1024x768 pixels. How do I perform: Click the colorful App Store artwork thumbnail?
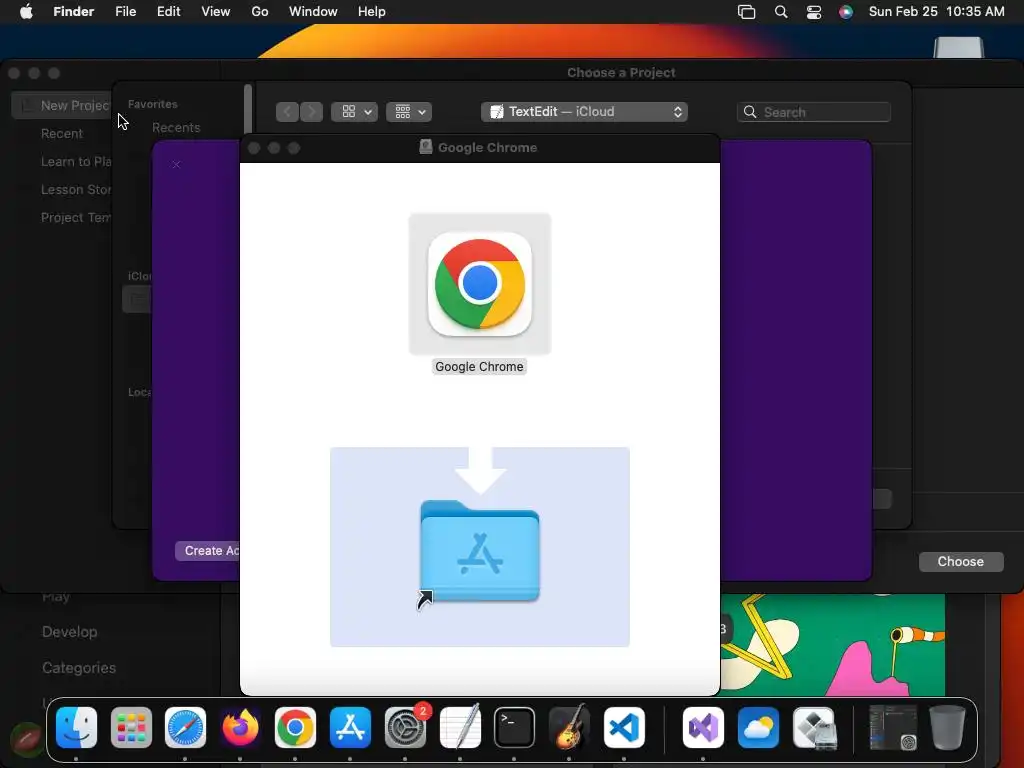click(833, 645)
